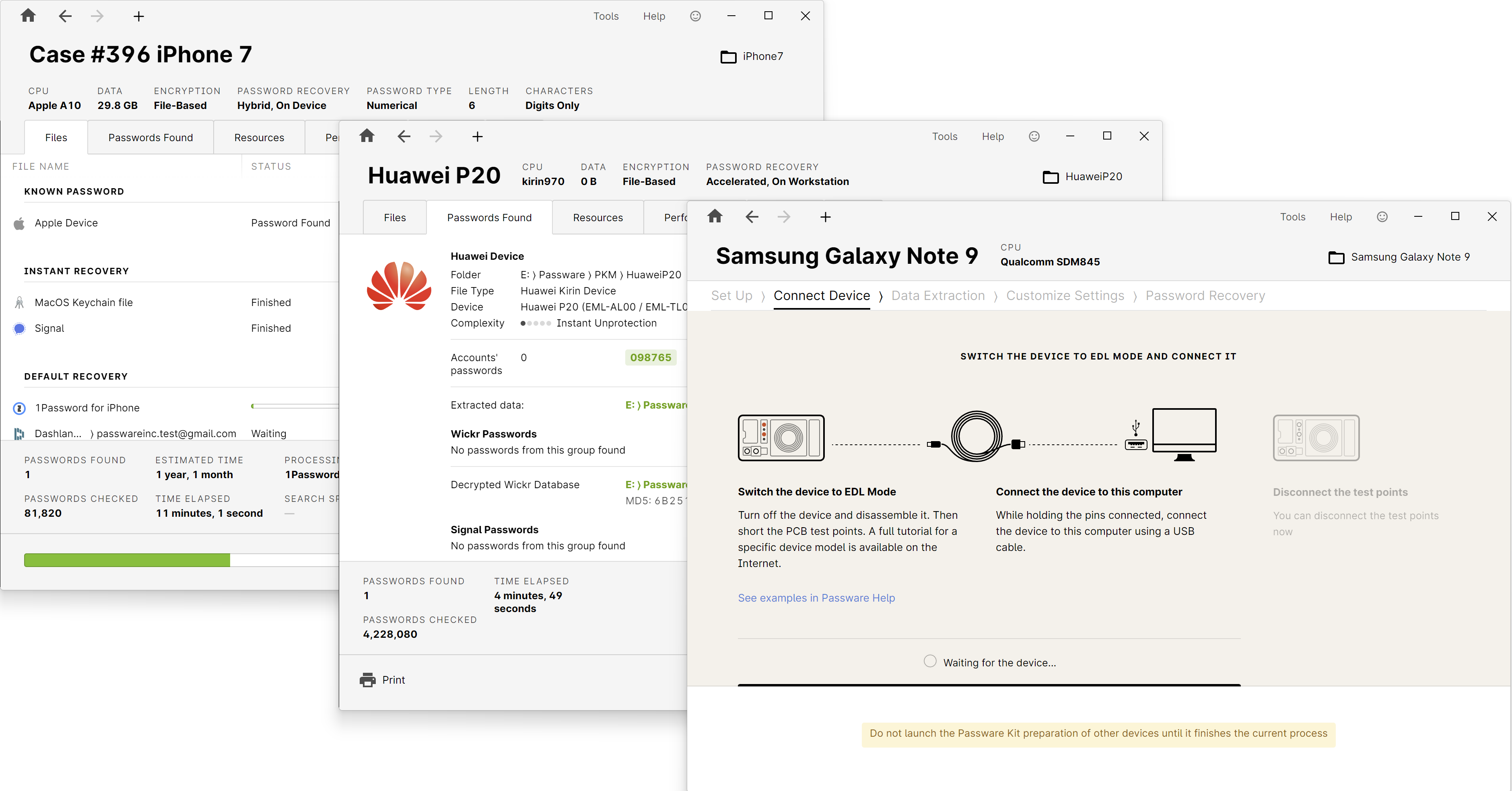Viewport: 1512px width, 791px height.
Task: Go to Data Extraction step
Action: tap(937, 296)
